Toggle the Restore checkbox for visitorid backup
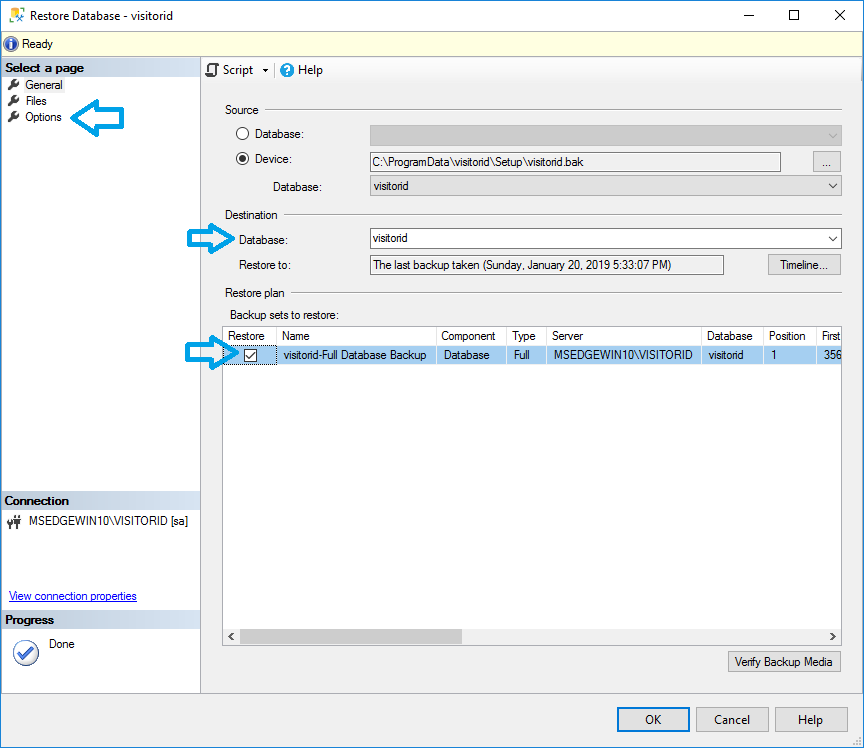 pos(251,355)
